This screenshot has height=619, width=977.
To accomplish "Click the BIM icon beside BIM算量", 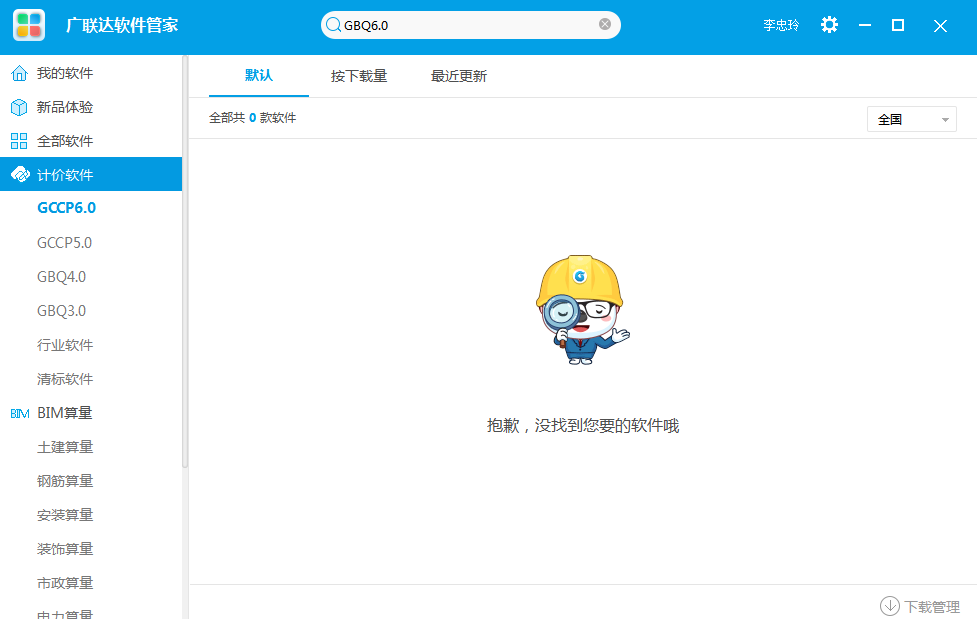I will click(x=20, y=413).
